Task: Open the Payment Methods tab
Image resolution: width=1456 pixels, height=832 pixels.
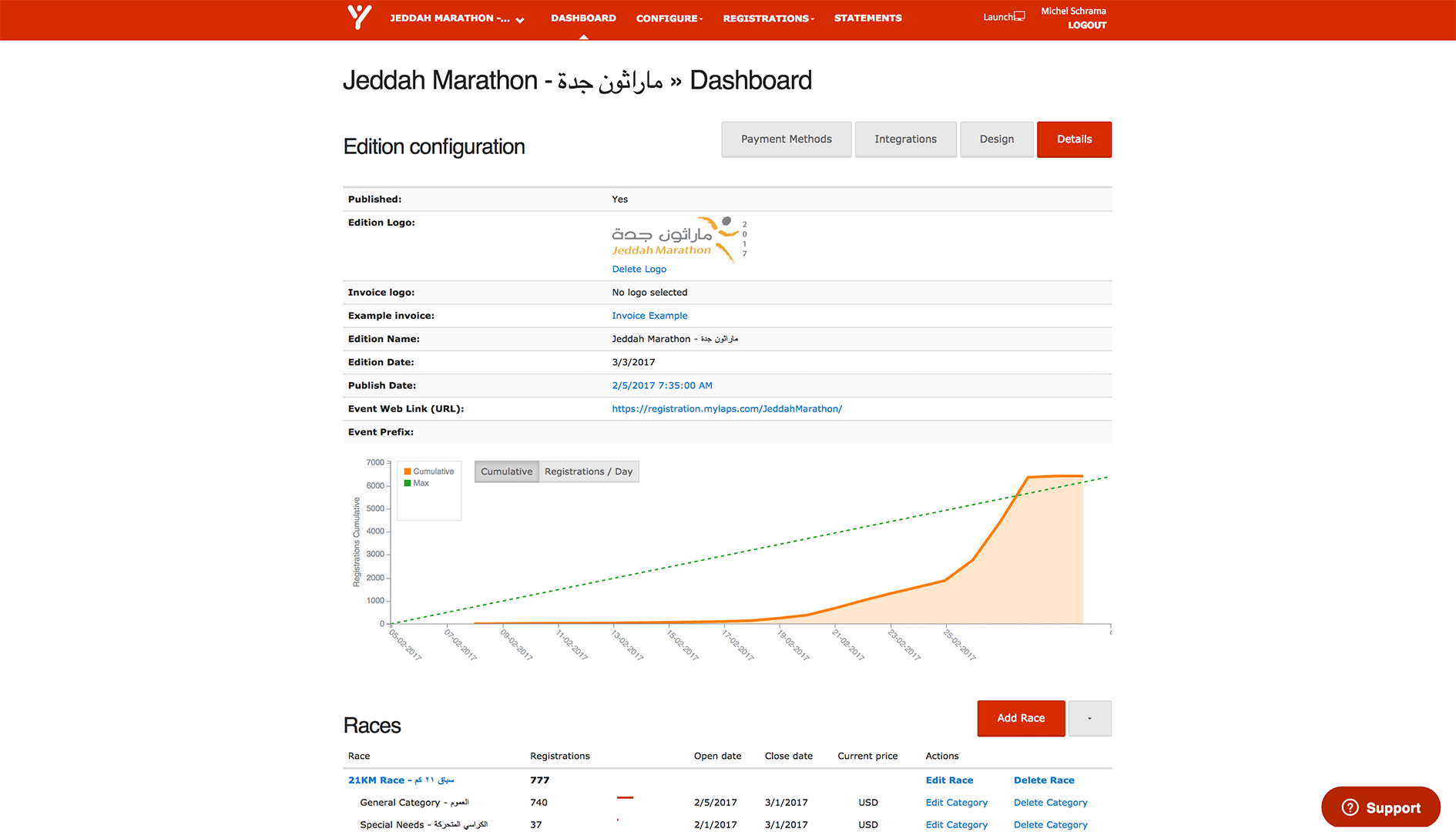Action: pos(786,139)
